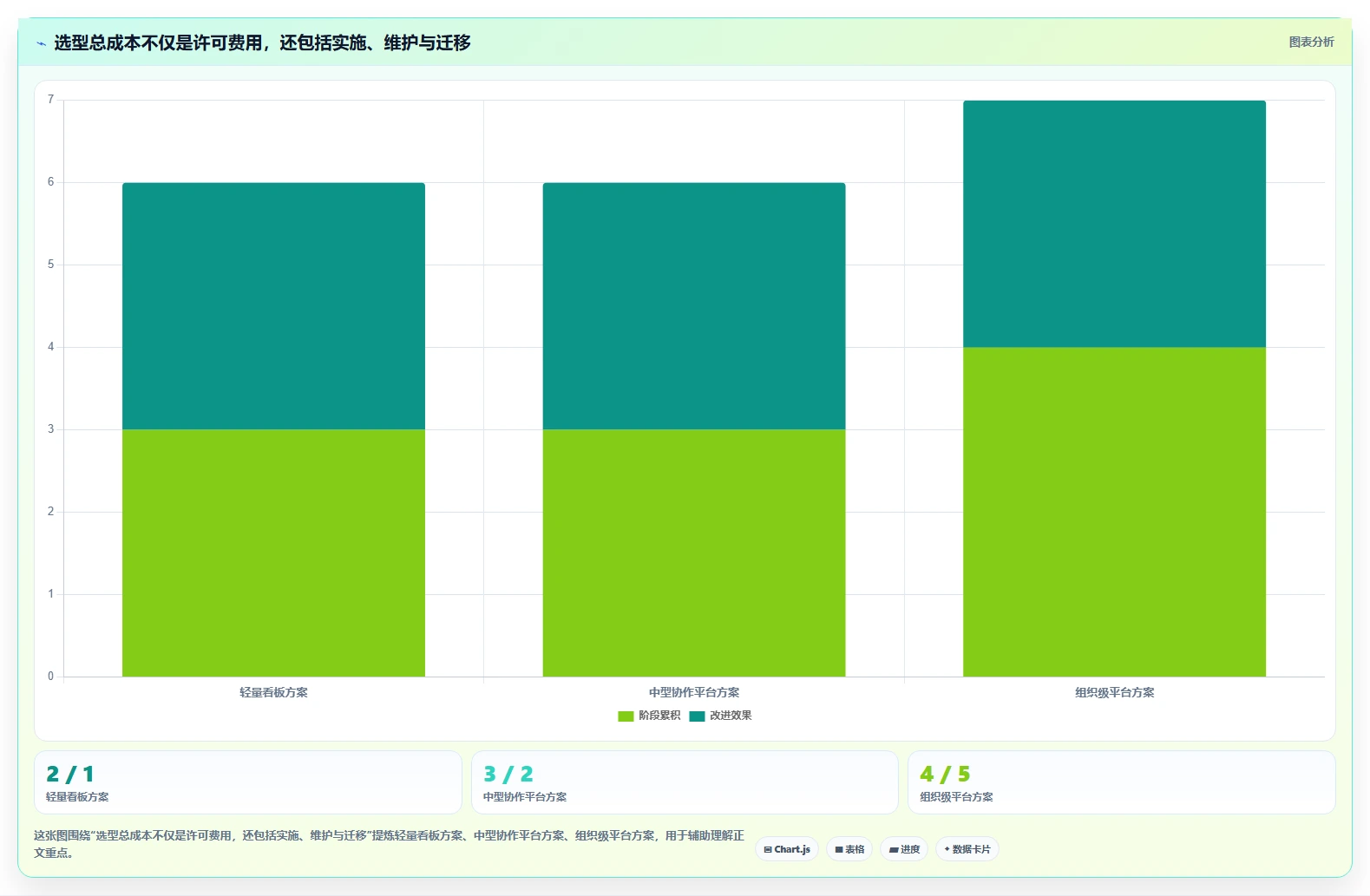Click the description paragraph starting 这张图围绕
The height and width of the screenshot is (896, 1370).
389,844
